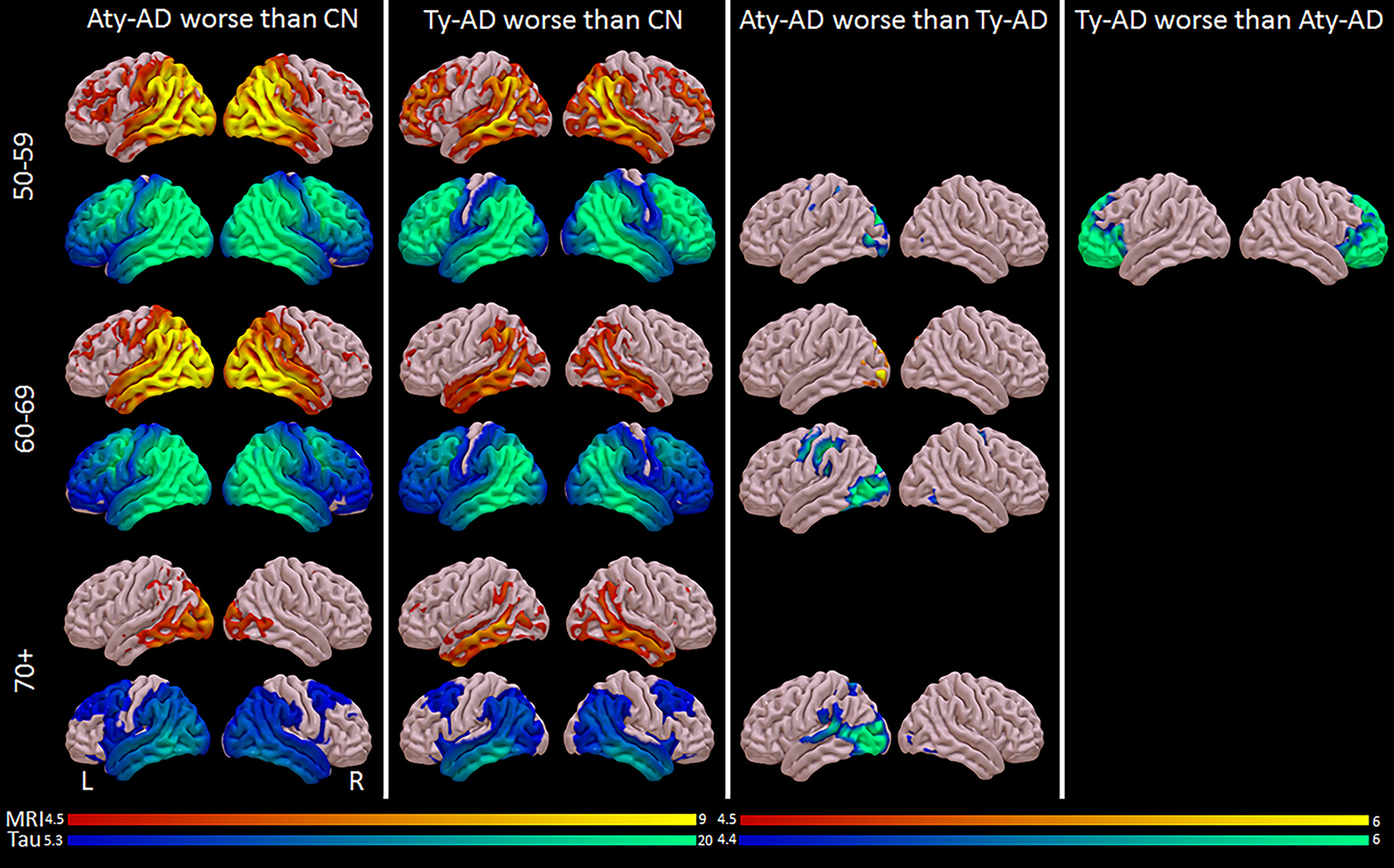Select the 60-69 age group label

coord(24,420)
